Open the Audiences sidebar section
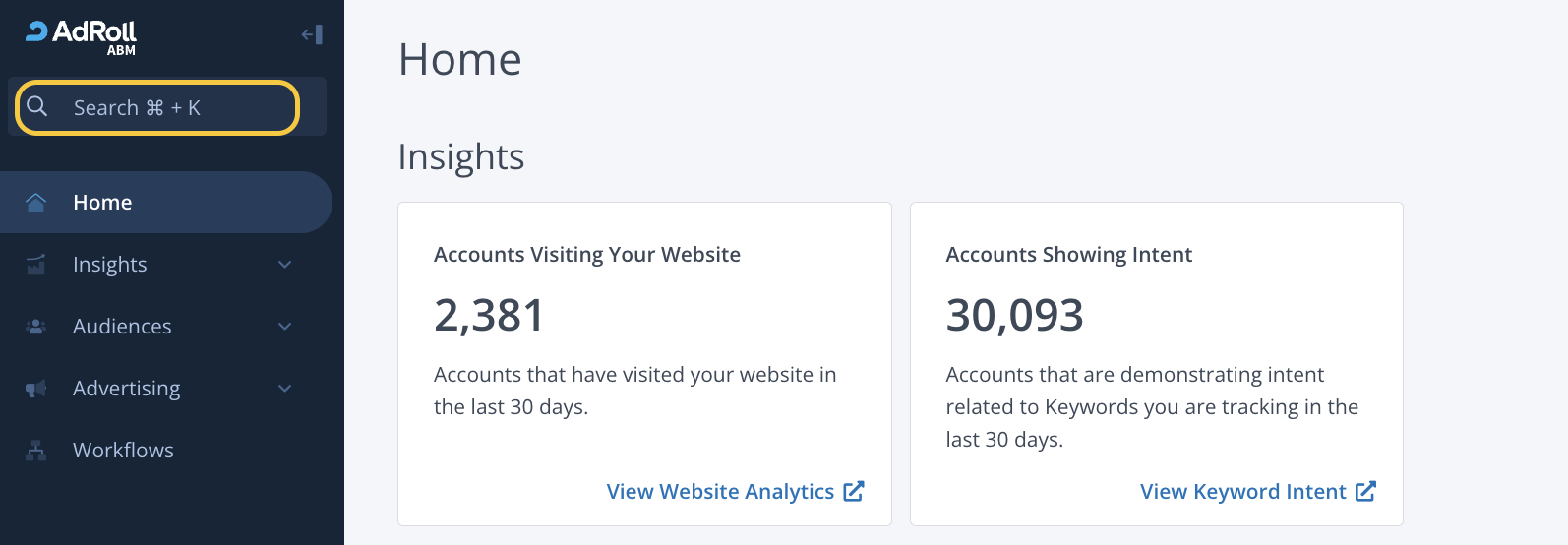 point(122,327)
